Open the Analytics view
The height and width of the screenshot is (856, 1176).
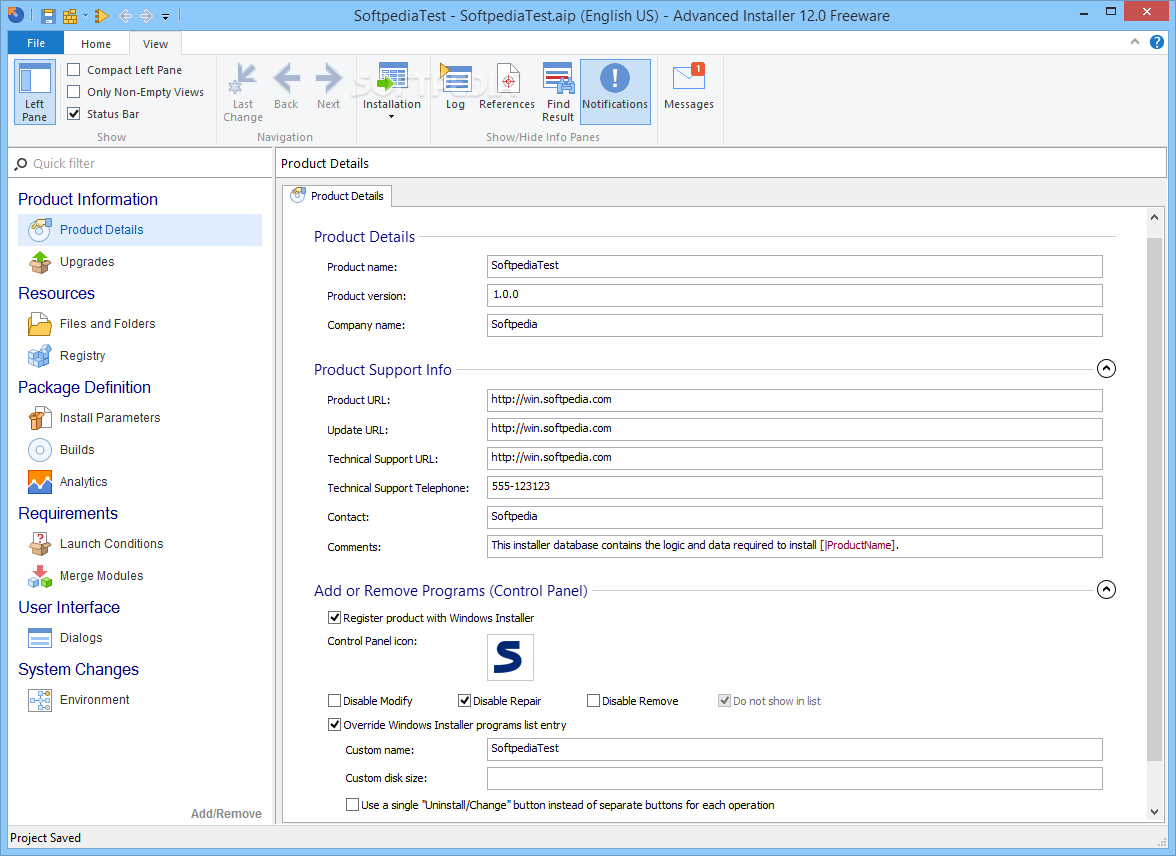tap(83, 482)
